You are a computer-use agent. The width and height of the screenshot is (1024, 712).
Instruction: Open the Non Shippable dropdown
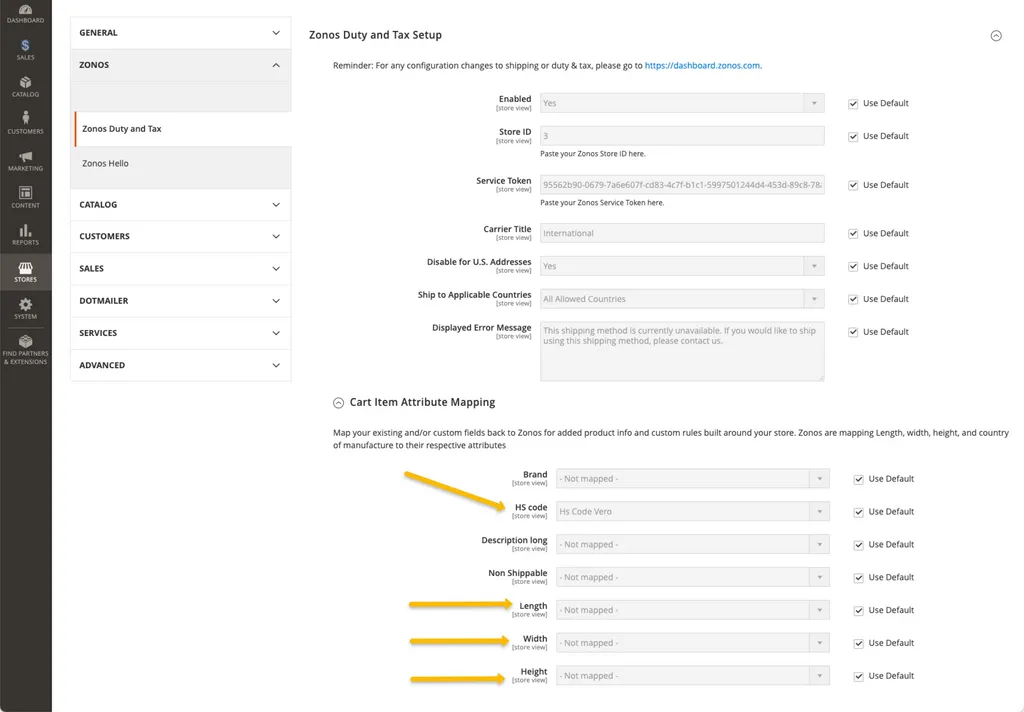(x=692, y=577)
